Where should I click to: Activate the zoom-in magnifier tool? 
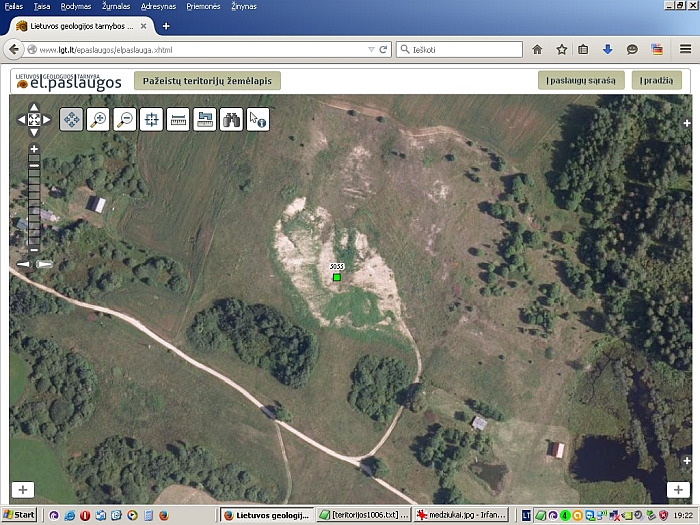click(98, 119)
